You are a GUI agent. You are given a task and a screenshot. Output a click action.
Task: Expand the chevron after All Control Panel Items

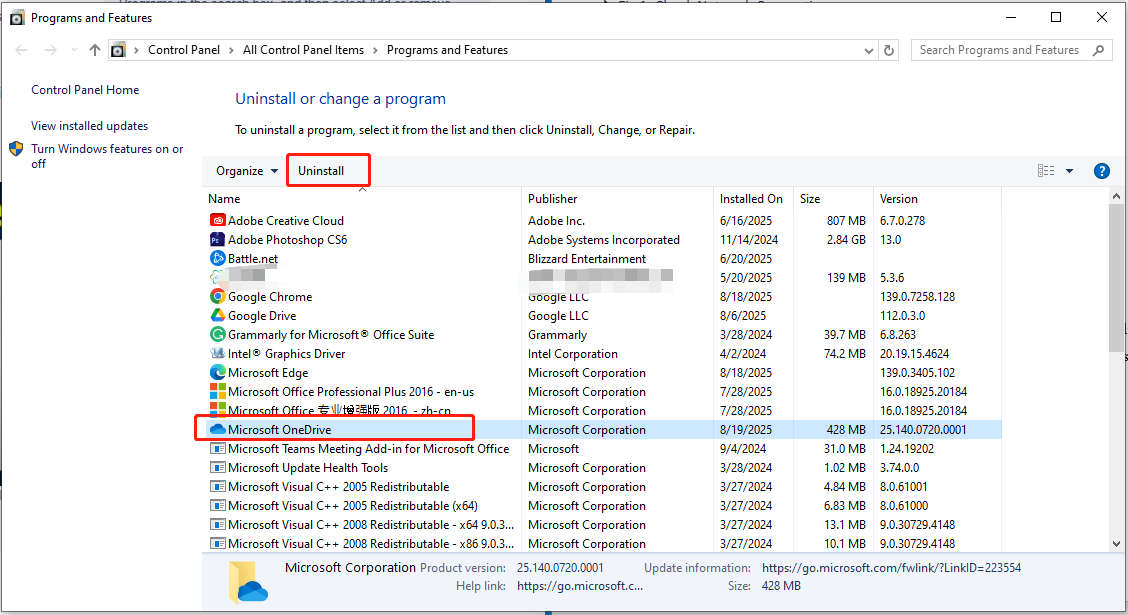[x=375, y=50]
